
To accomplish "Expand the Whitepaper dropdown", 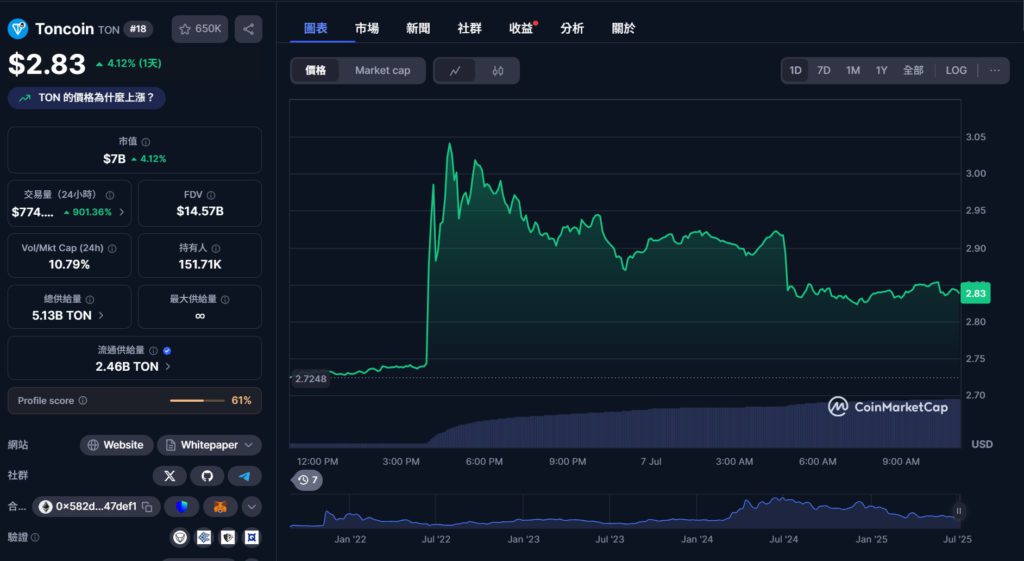I will [x=247, y=445].
